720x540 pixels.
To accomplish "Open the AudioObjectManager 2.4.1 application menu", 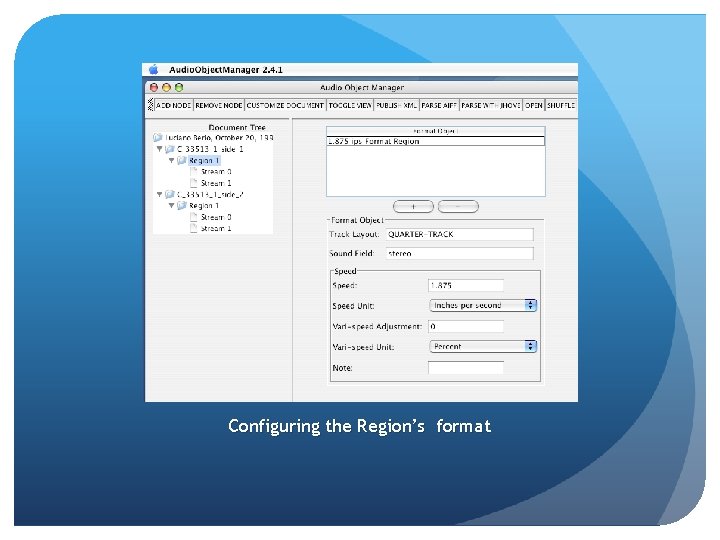I will click(x=225, y=70).
